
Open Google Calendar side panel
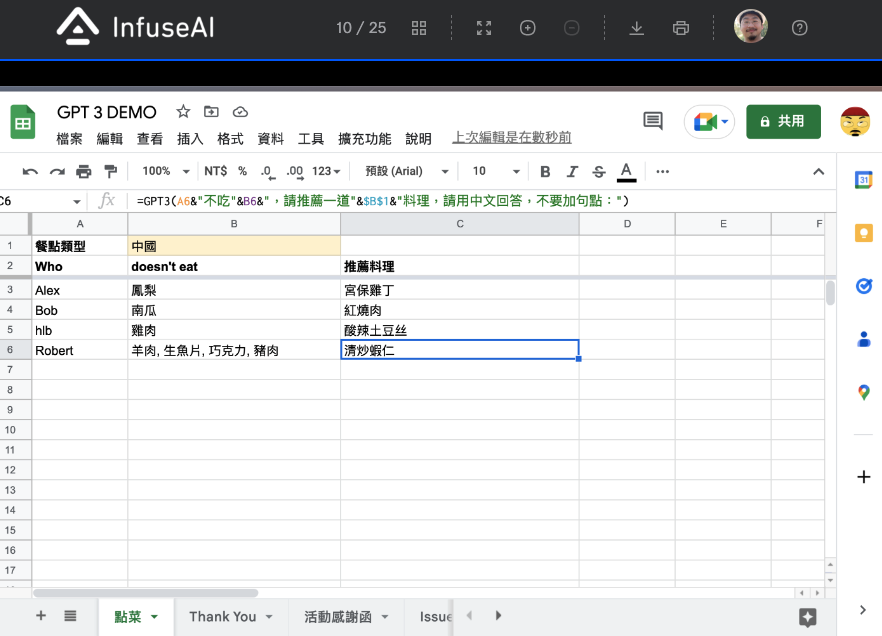pos(864,180)
